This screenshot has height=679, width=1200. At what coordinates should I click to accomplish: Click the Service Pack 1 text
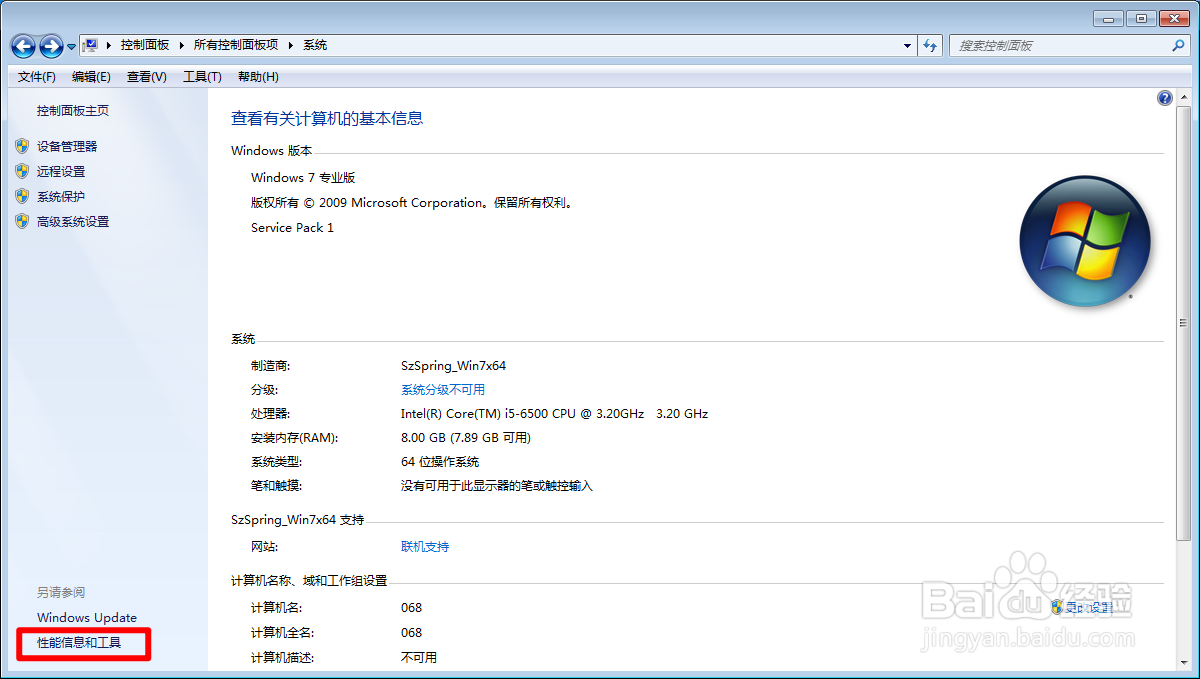tap(292, 228)
